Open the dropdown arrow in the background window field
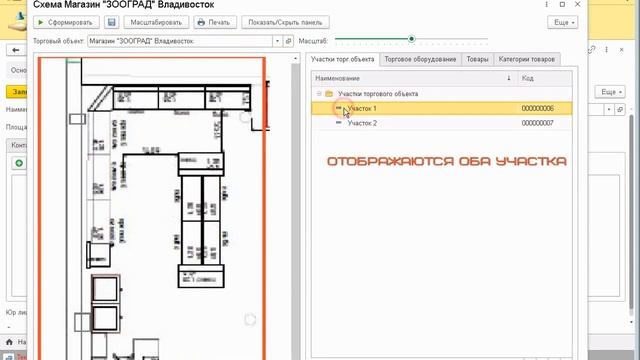The height and width of the screenshot is (360, 640). pos(609,109)
